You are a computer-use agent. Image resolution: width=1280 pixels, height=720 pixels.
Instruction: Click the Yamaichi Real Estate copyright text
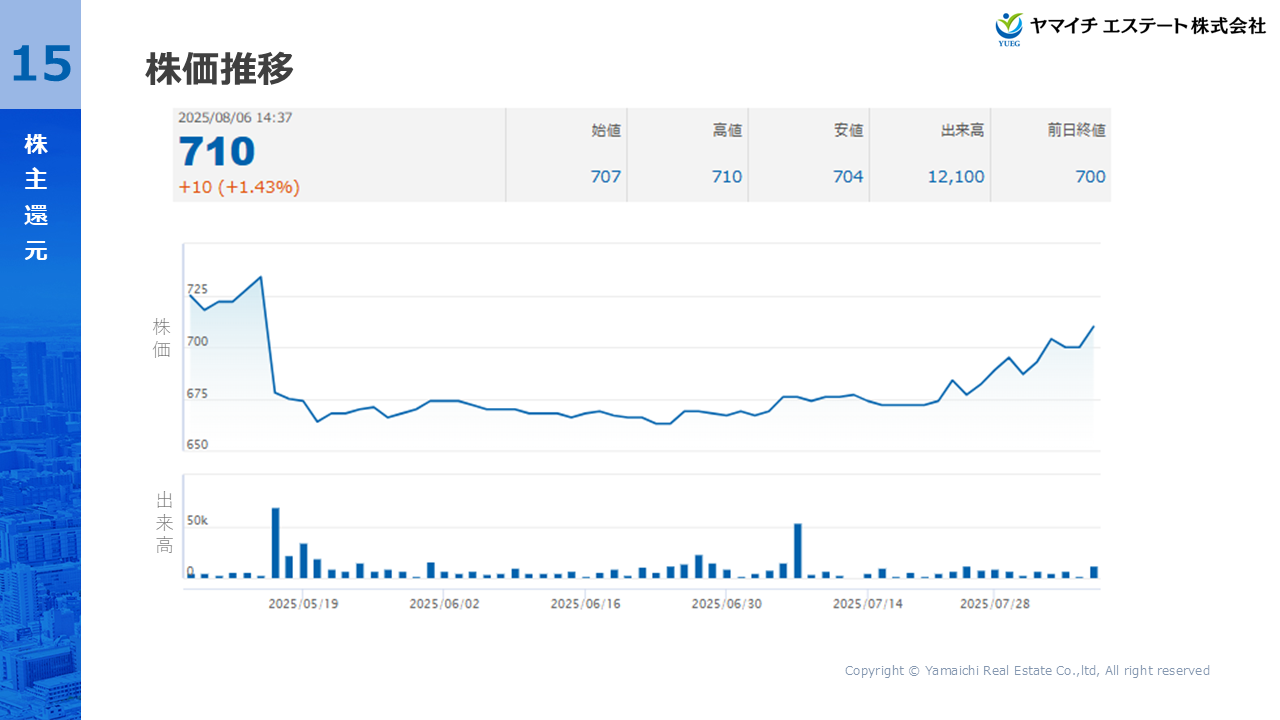pyautogui.click(x=1027, y=671)
